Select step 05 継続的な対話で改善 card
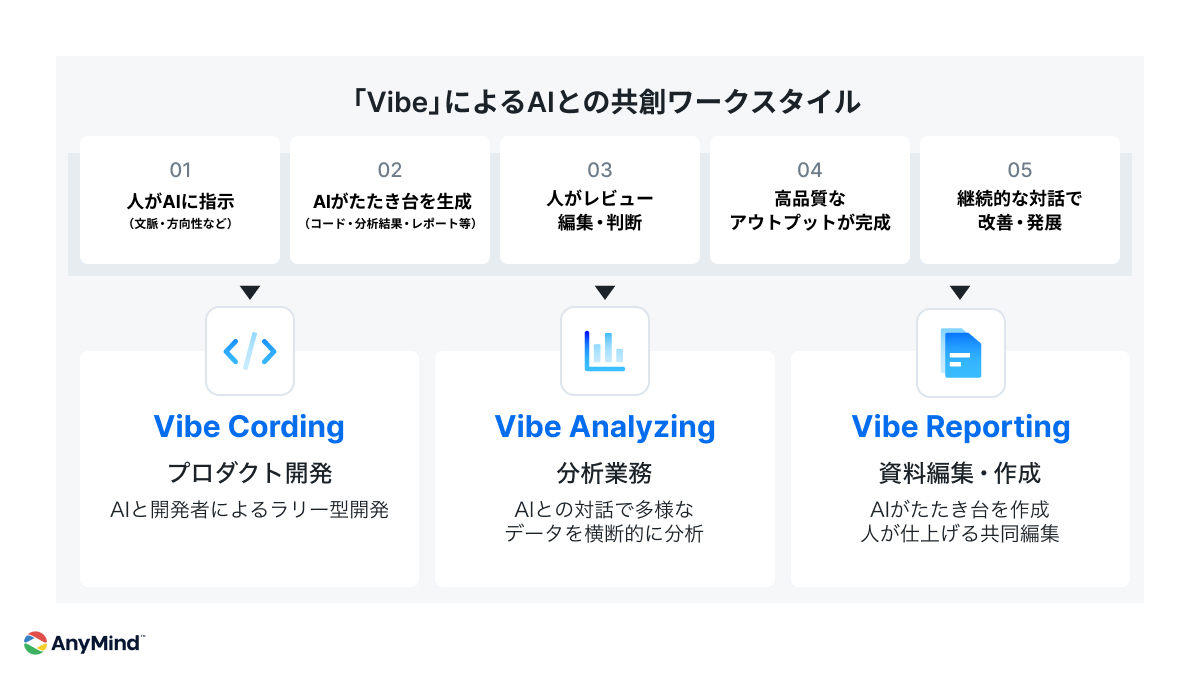 (x=1020, y=200)
